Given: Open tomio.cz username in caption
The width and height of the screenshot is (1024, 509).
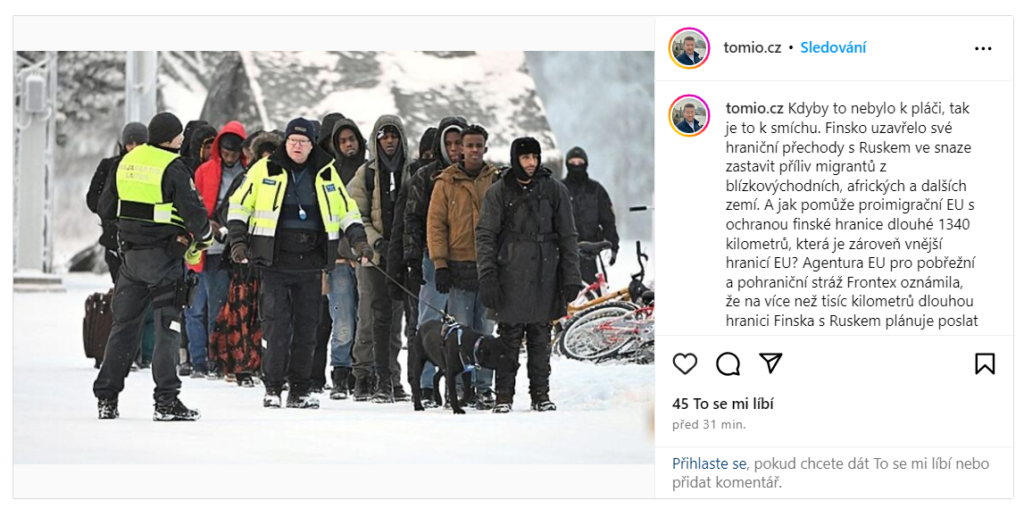Looking at the screenshot, I should point(755,107).
